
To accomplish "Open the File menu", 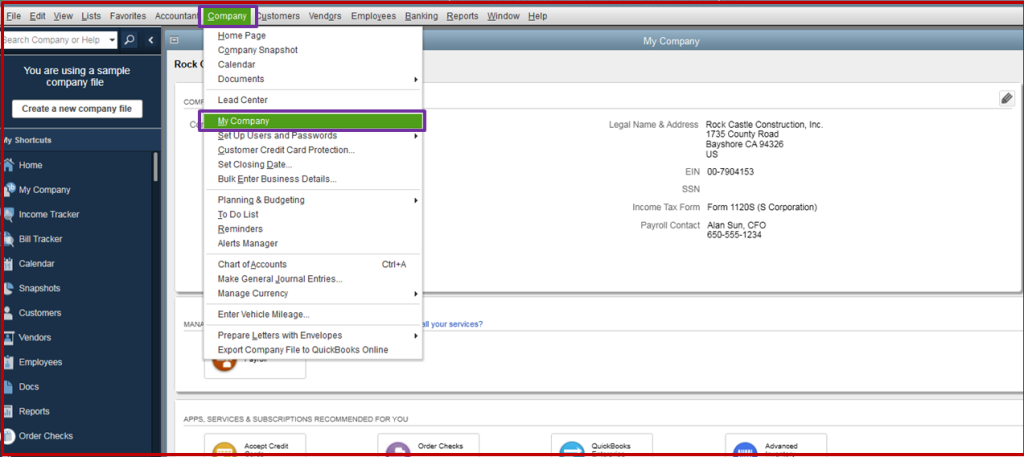I will [x=13, y=16].
